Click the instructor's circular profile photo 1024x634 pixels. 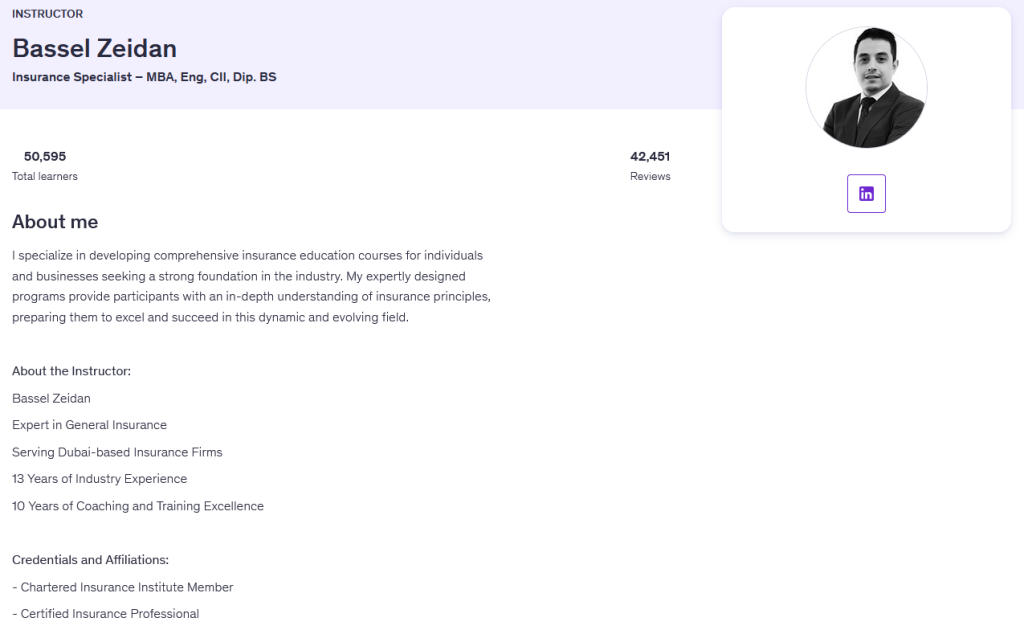pyautogui.click(x=866, y=88)
